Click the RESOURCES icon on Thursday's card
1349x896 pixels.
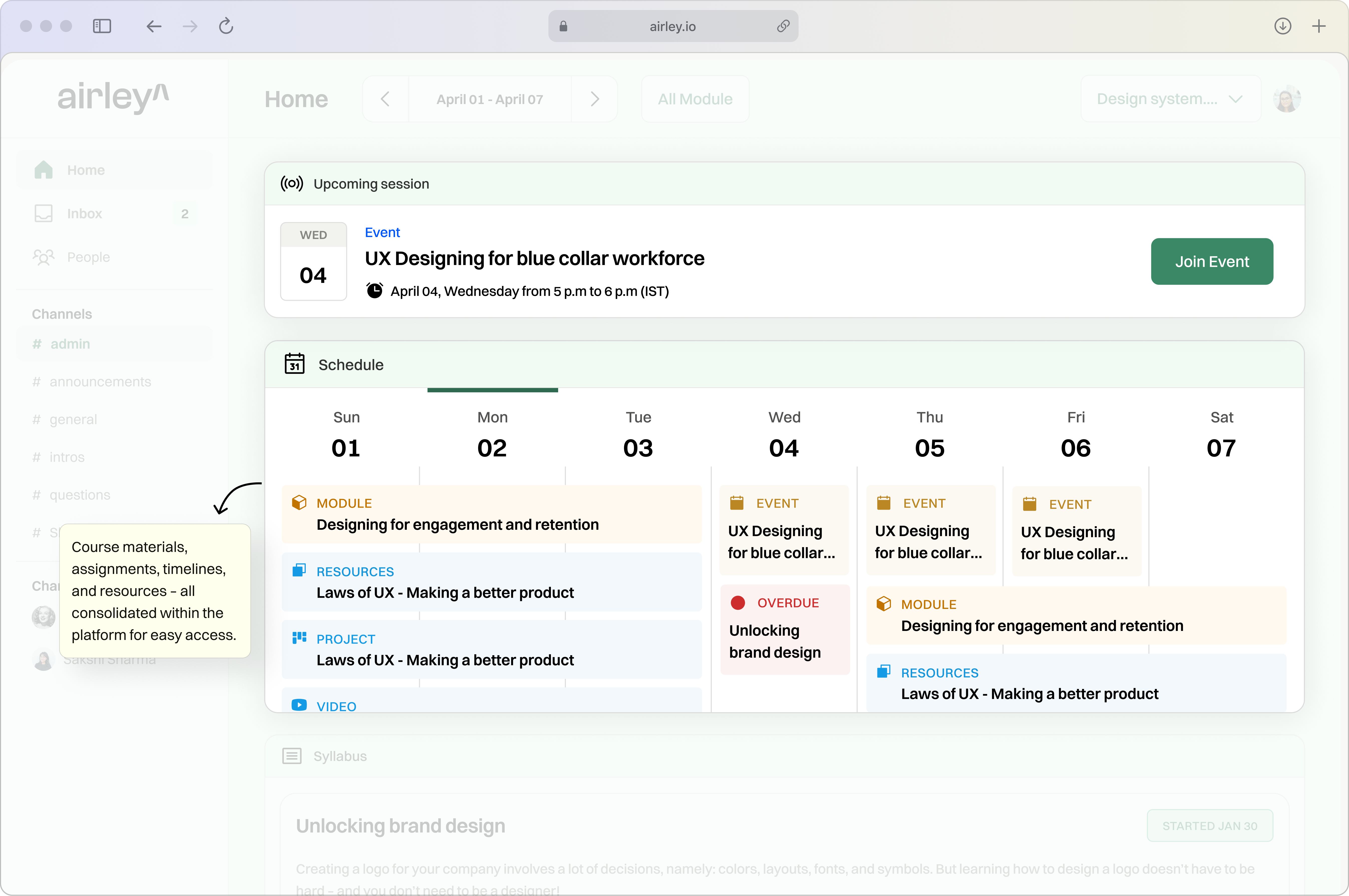884,671
